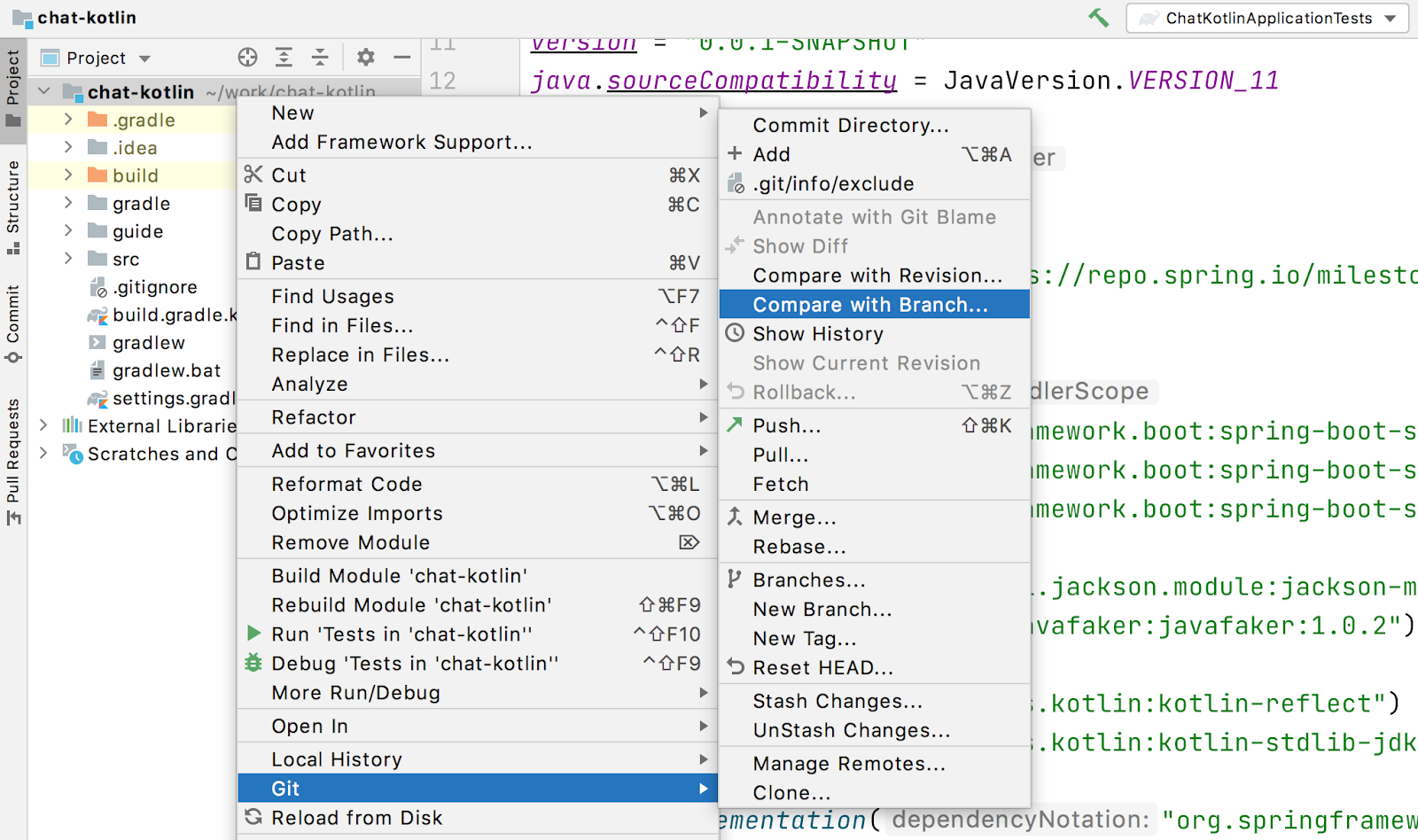Open the Add to Favorites submenu
This screenshot has width=1418, height=840.
point(477,450)
